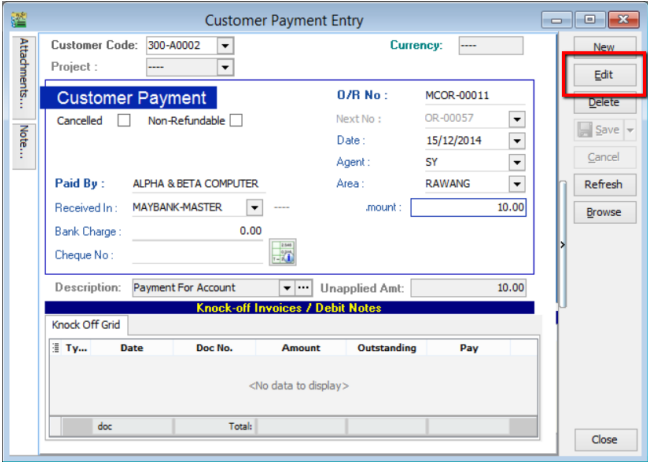
Task: Open the Attachments side tab
Action: 25,75
